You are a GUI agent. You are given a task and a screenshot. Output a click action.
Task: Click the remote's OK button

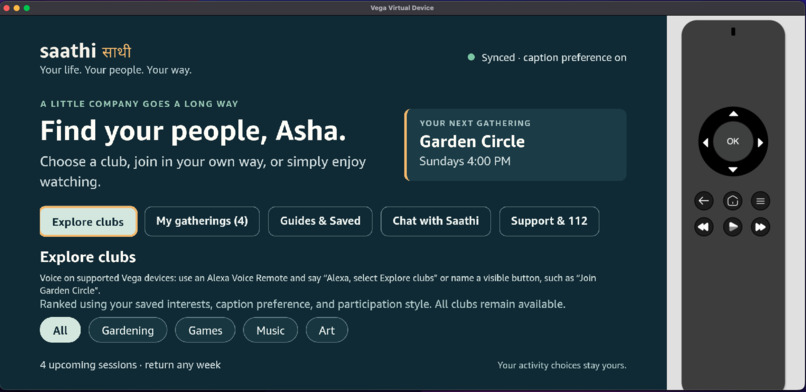pos(732,141)
